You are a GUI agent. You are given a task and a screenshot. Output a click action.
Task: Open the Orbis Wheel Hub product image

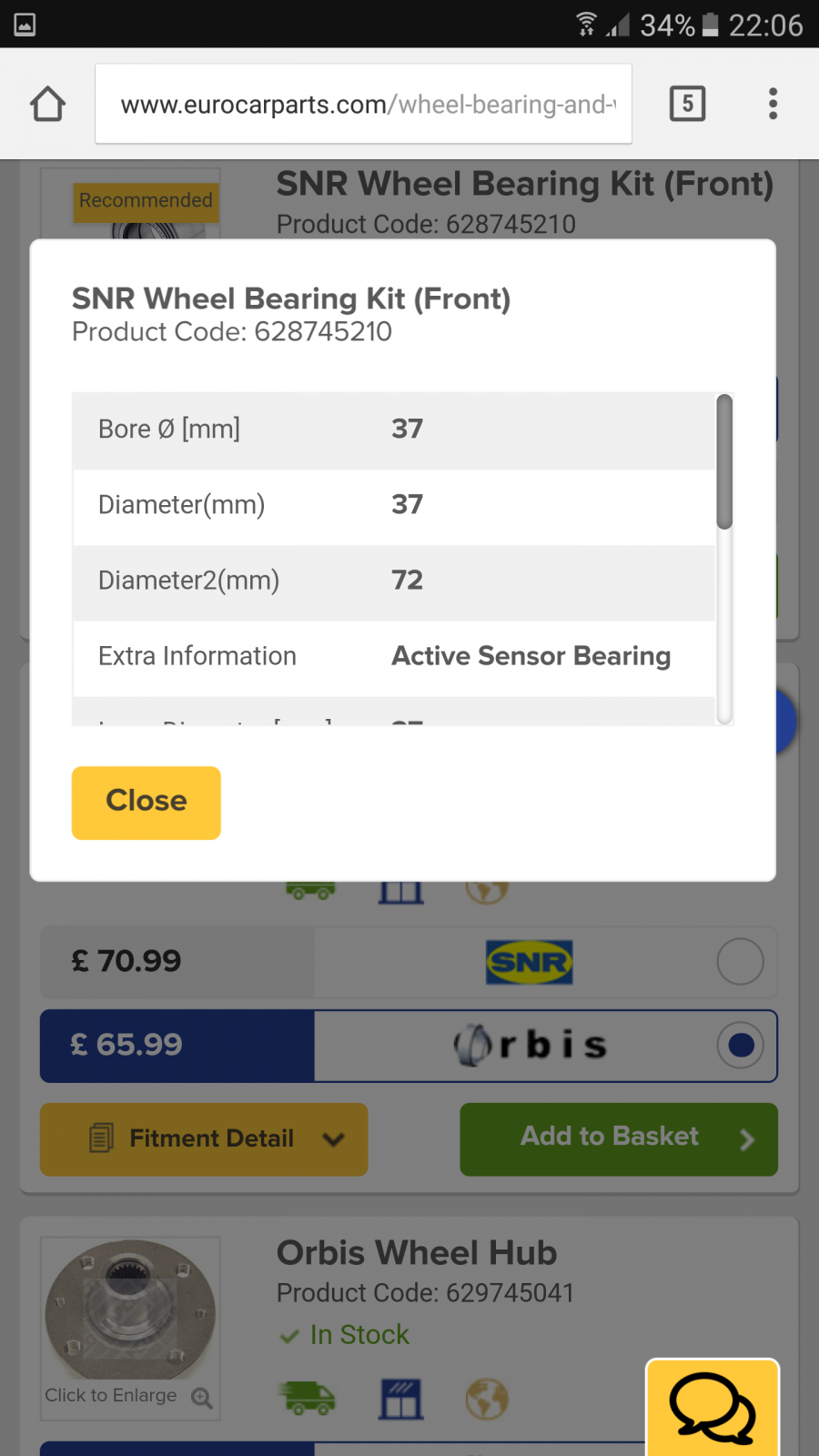pyautogui.click(x=130, y=1310)
